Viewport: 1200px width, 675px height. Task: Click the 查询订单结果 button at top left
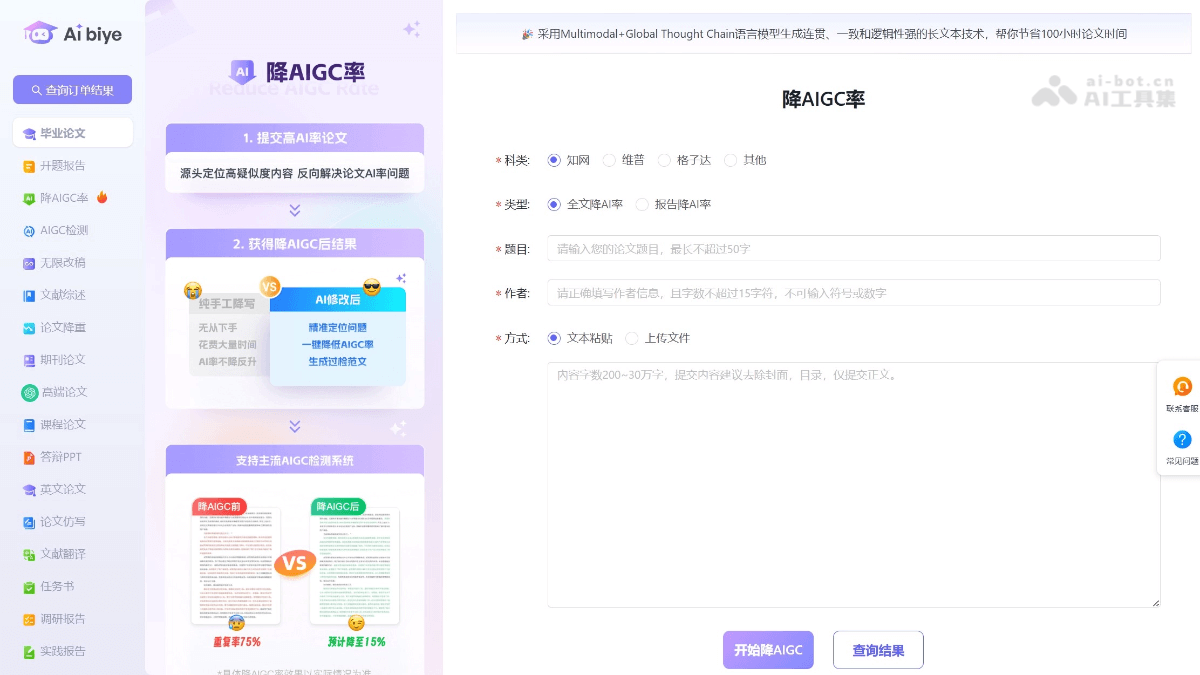coord(72,89)
